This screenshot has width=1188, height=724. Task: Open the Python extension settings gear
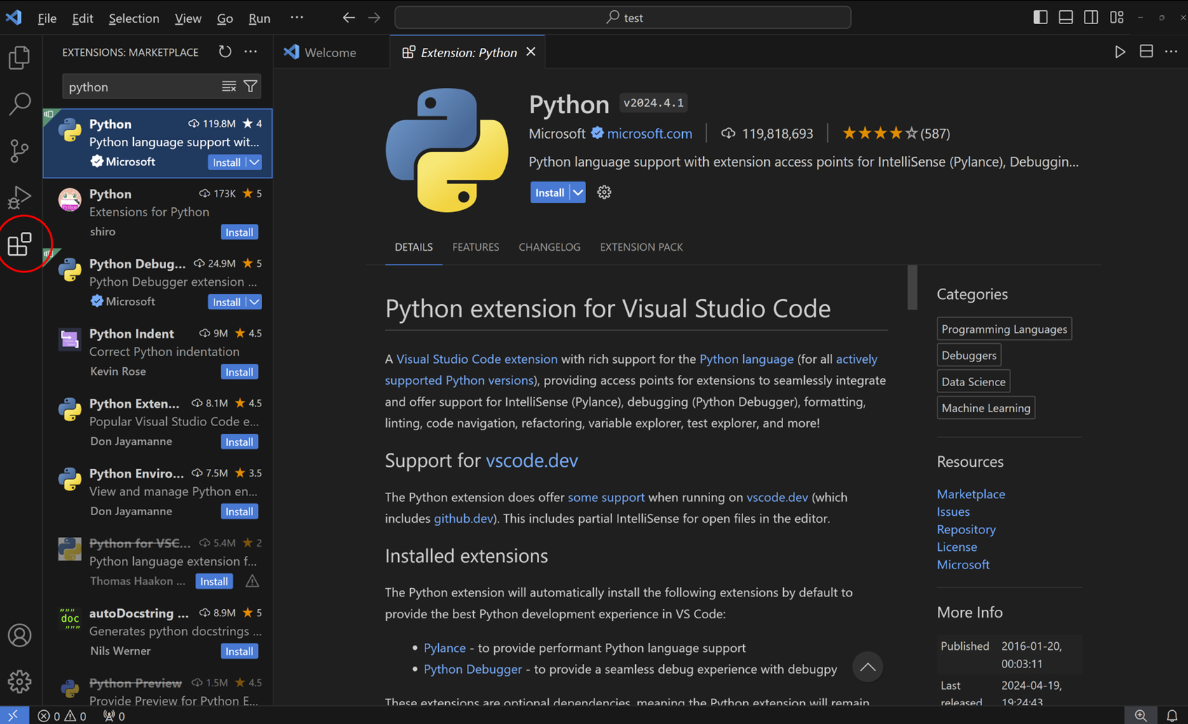[x=604, y=192]
